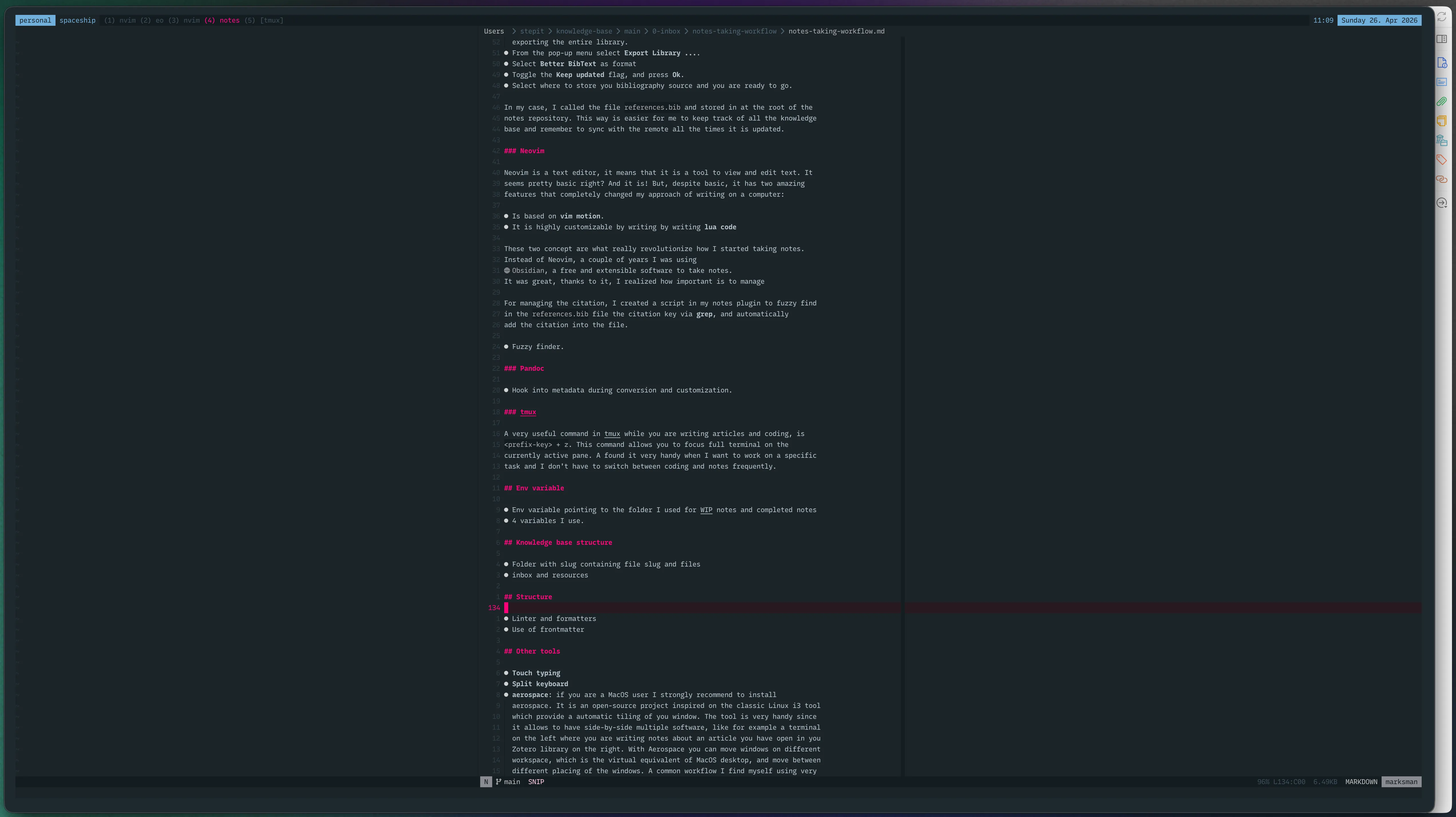This screenshot has width=1456, height=817.
Task: Open the Zotero item Info section icon
Action: [x=1442, y=63]
